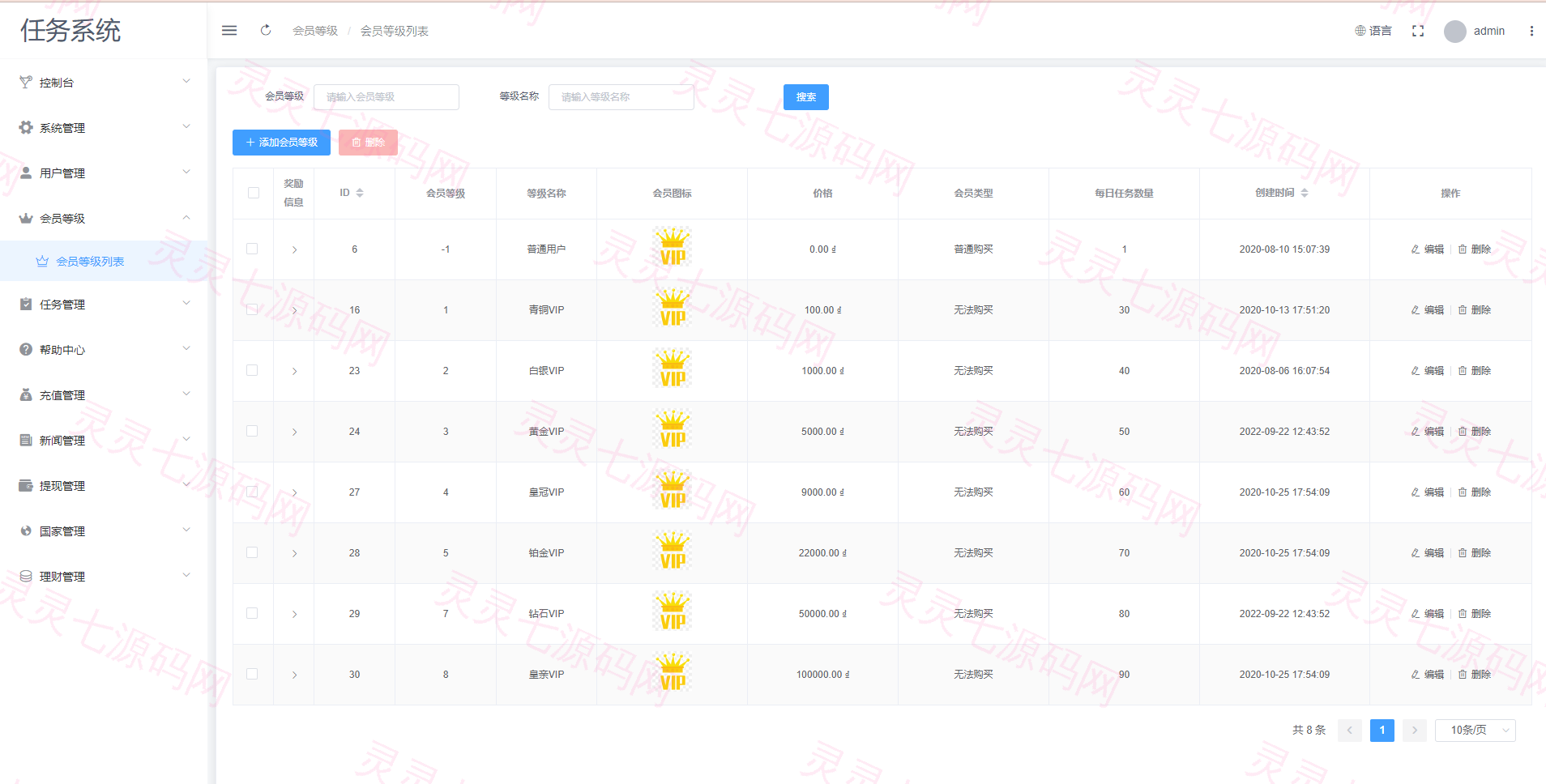The height and width of the screenshot is (784, 1546).
Task: Click the page refresh icon
Action: tap(266, 31)
